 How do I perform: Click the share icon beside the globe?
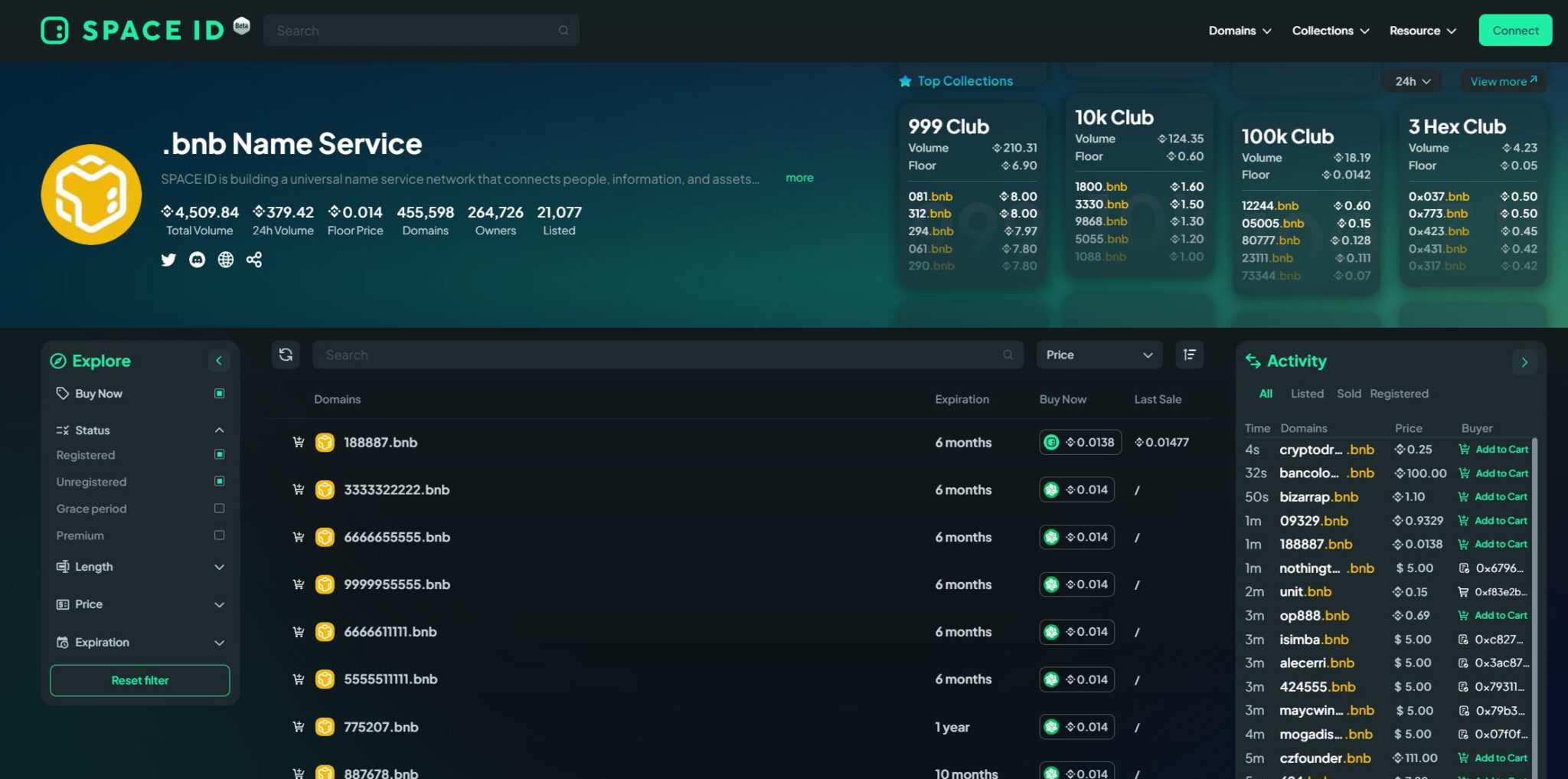(254, 260)
